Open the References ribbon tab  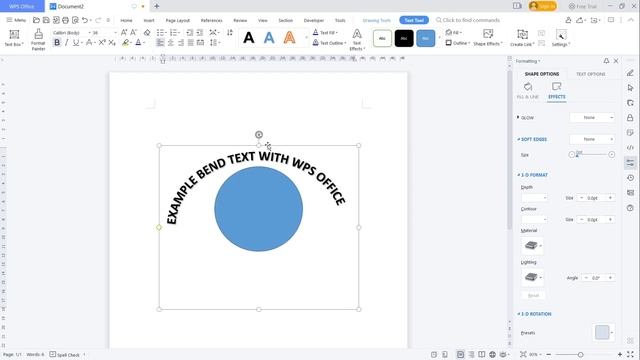(x=211, y=20)
